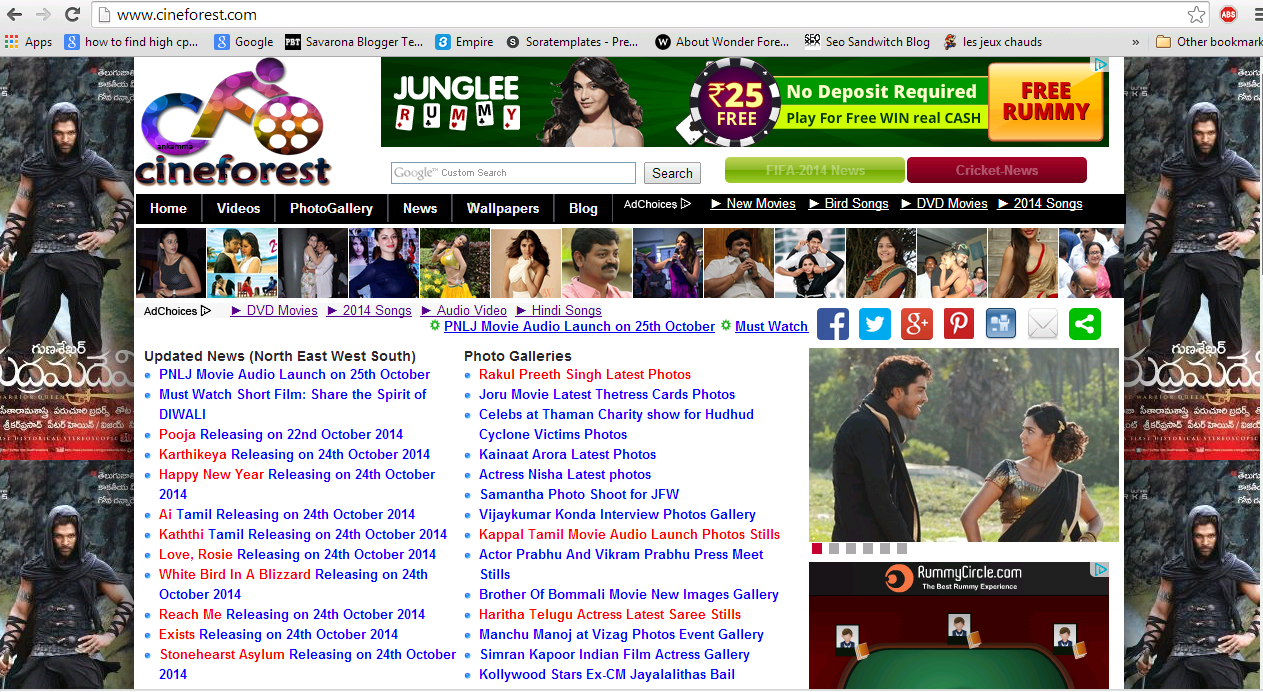This screenshot has height=692, width=1263.
Task: Reload the page with refresh icon
Action: tap(72, 15)
